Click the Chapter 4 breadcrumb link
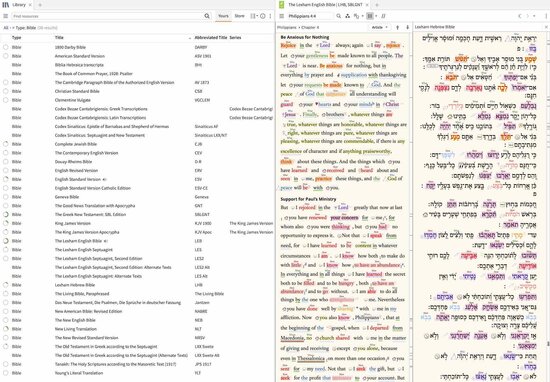The image size is (550, 382). point(310,27)
